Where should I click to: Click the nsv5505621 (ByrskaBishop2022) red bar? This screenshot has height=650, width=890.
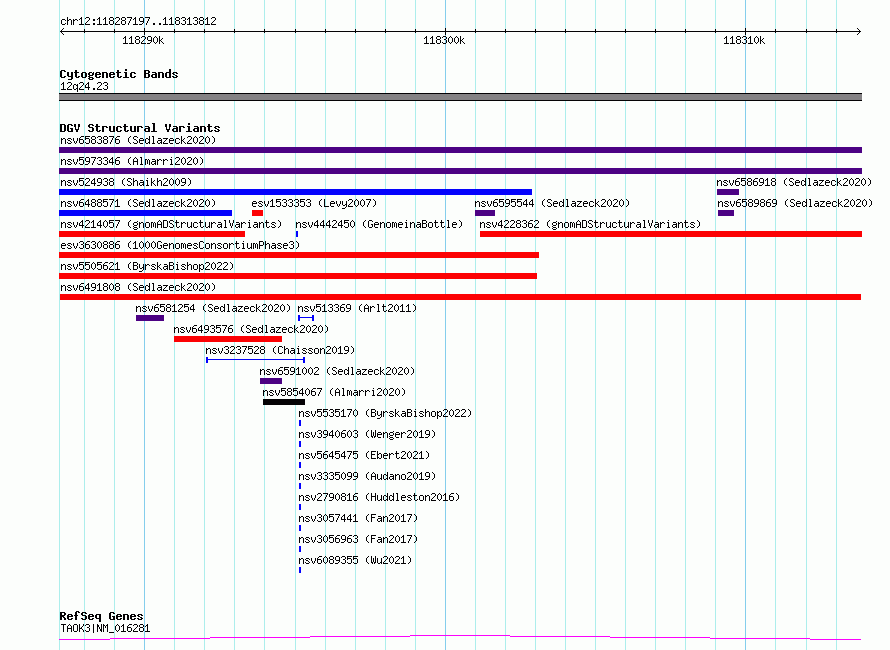pos(298,276)
